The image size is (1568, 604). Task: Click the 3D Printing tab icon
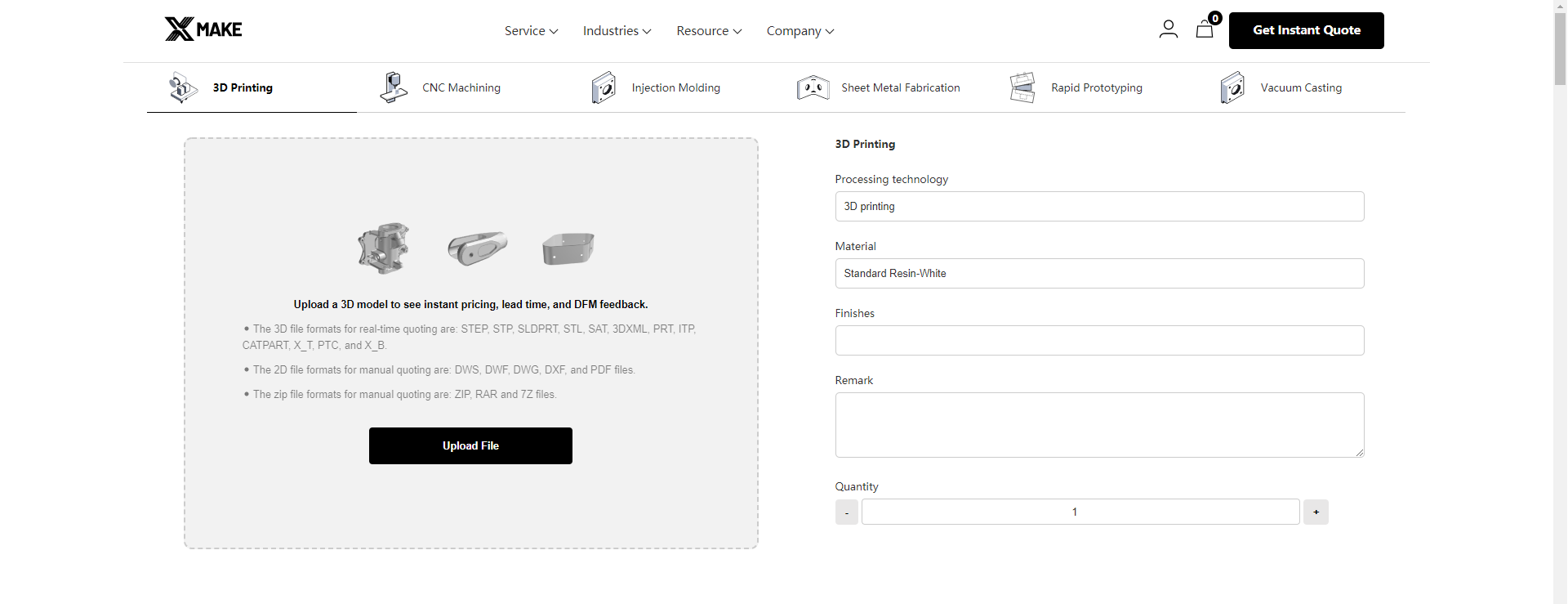click(x=183, y=87)
